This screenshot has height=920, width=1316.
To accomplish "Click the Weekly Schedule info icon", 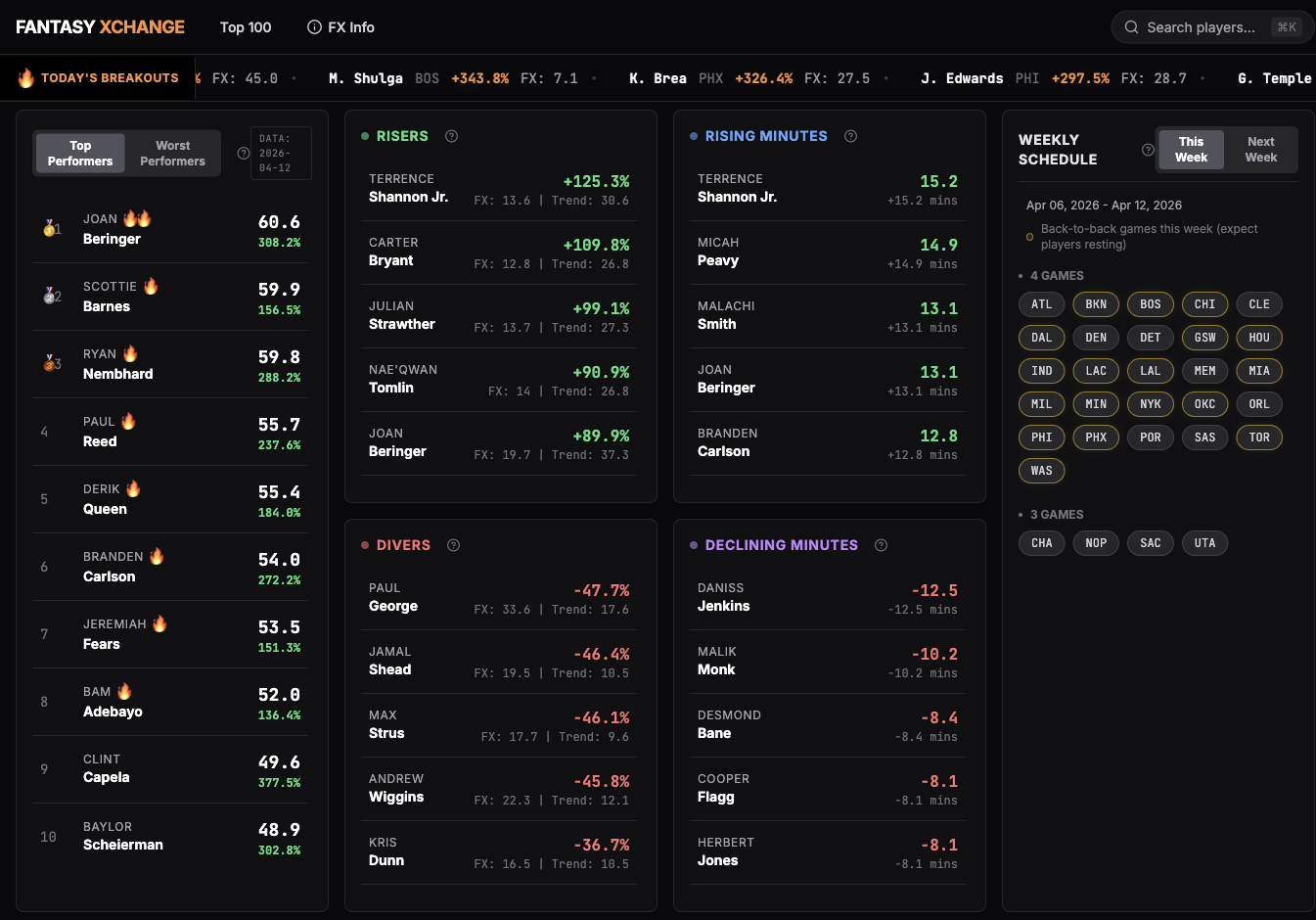I will click(x=1148, y=150).
